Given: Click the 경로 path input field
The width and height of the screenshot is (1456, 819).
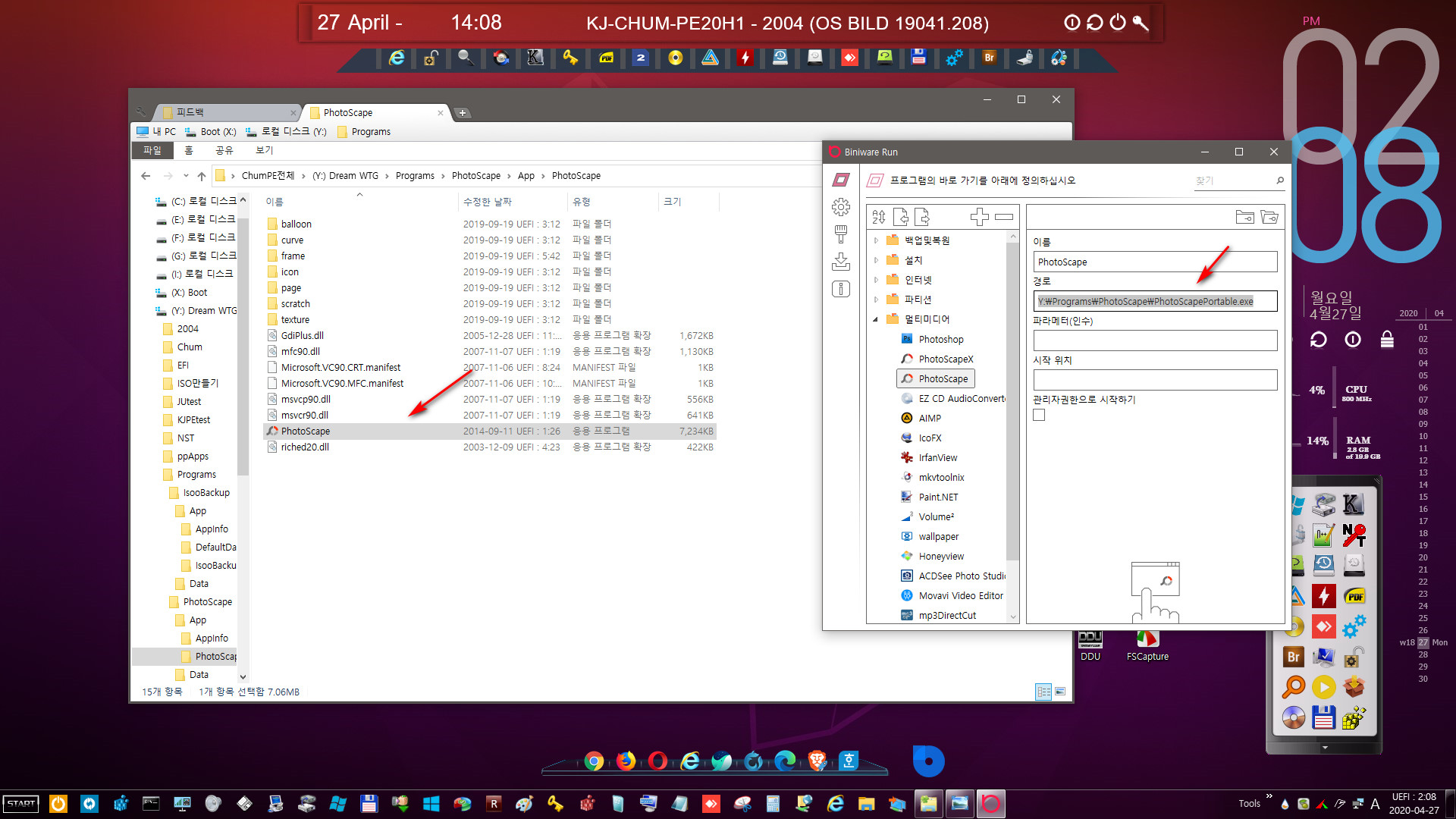Looking at the screenshot, I should (1155, 301).
